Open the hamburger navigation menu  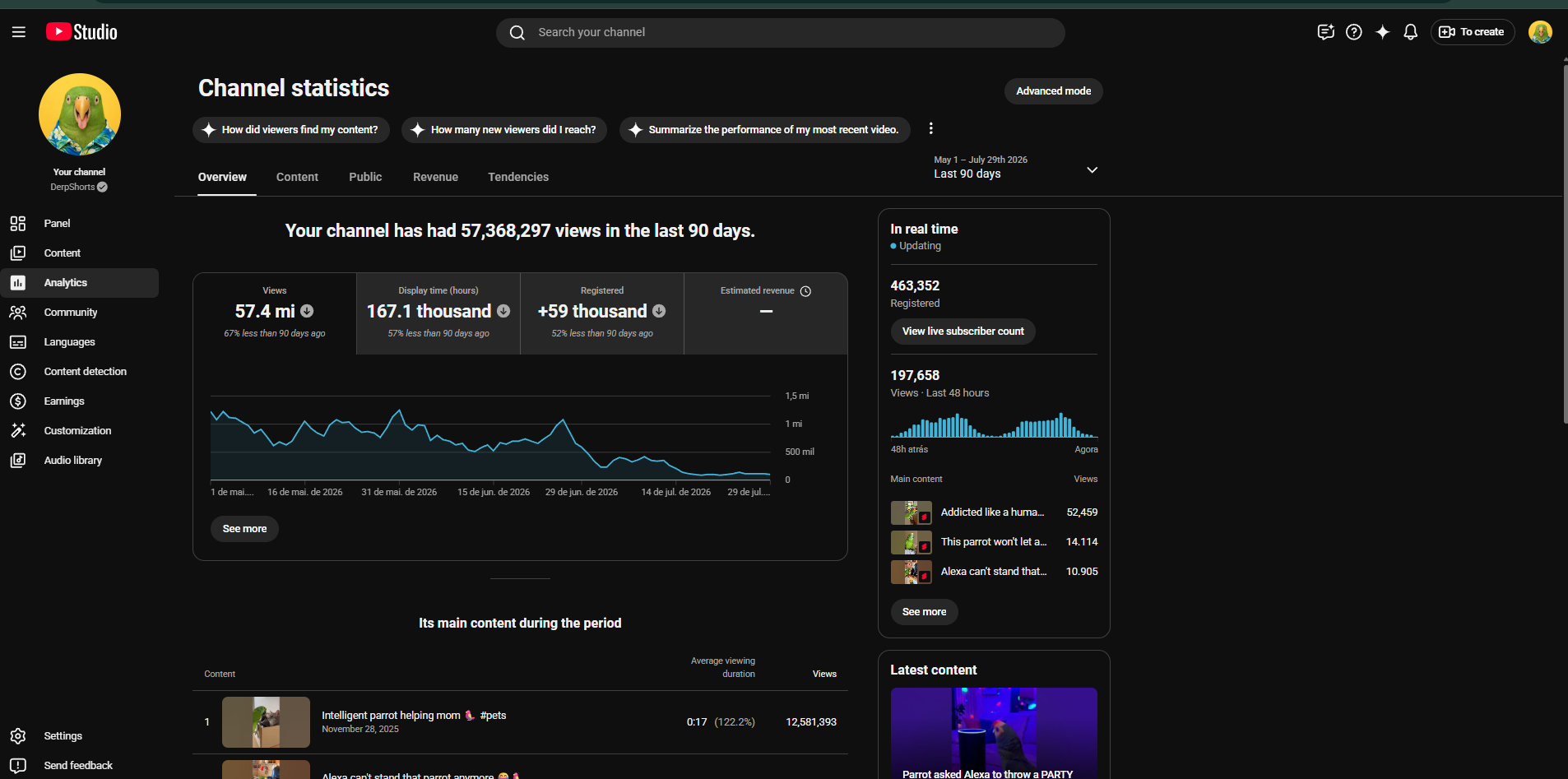19,32
